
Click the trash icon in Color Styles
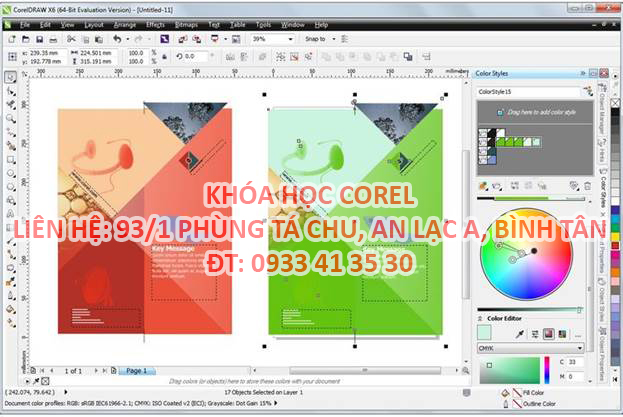coord(587,186)
